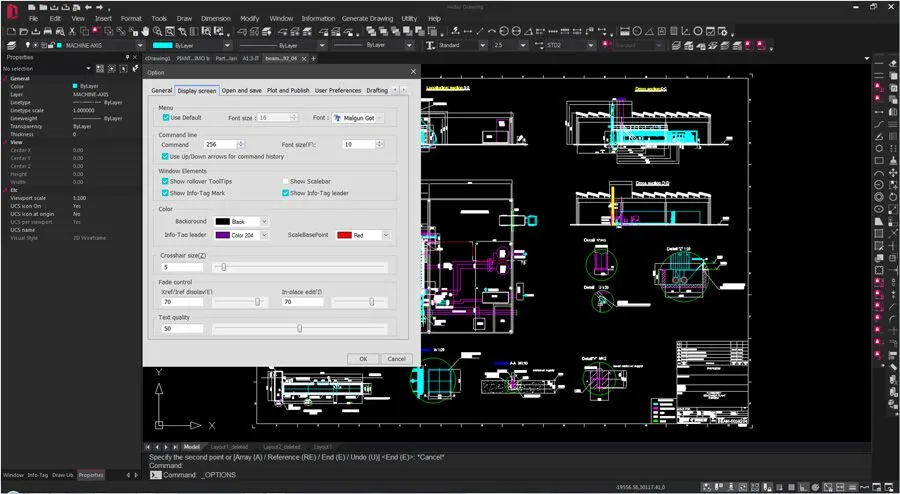Open the Layer manager icon

coord(10,45)
